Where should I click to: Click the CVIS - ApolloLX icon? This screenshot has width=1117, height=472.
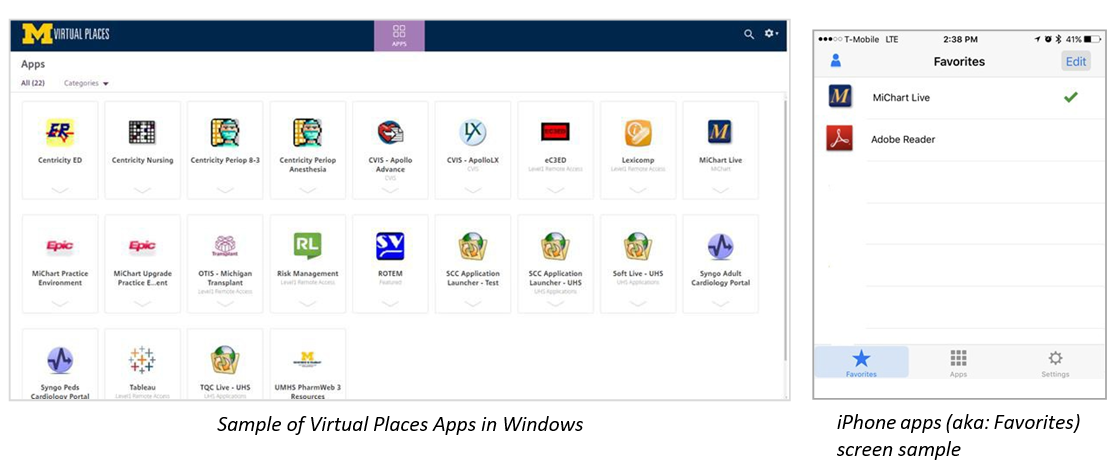(472, 132)
